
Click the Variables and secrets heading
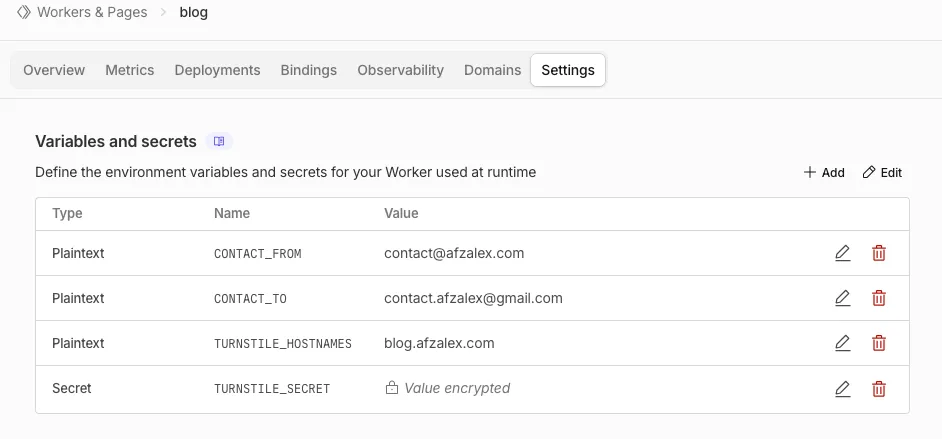116,142
